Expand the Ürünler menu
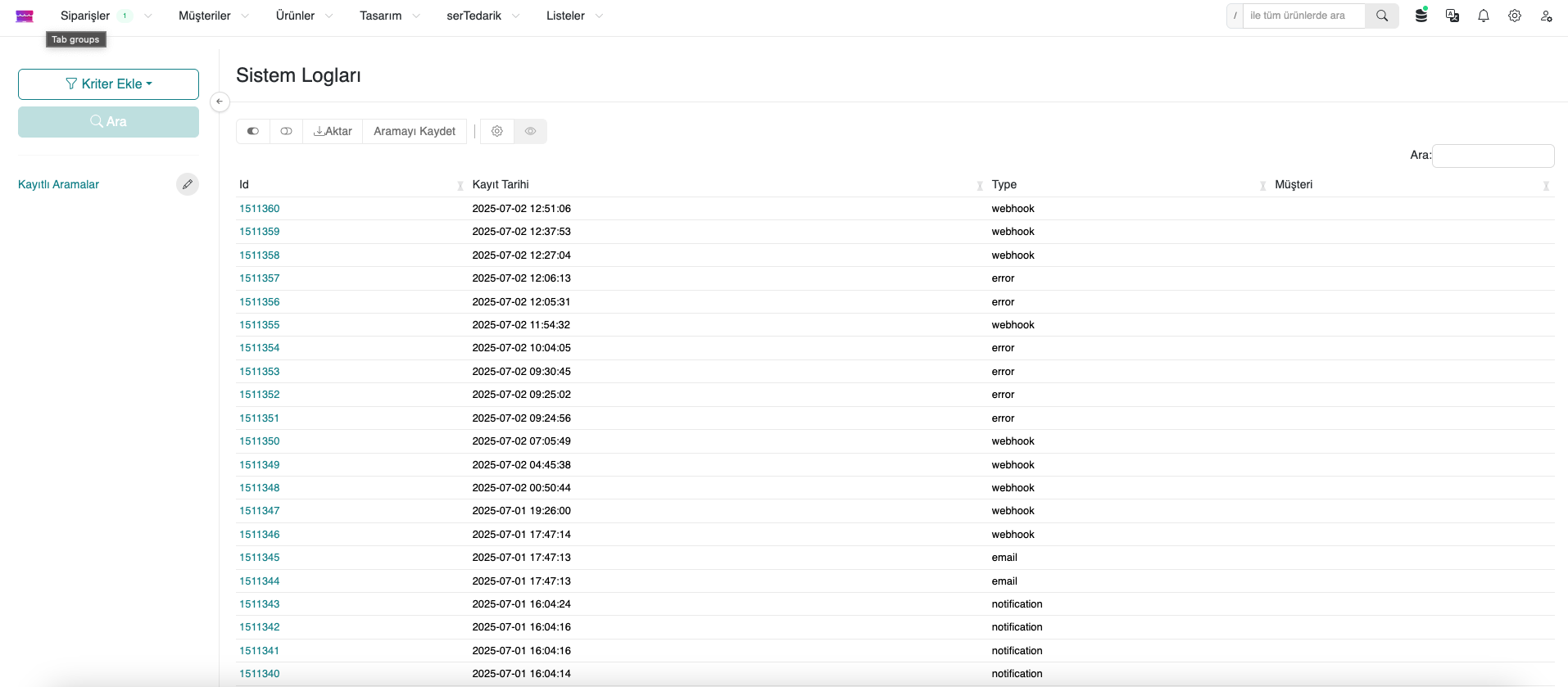The width and height of the screenshot is (1568, 687). 304,16
